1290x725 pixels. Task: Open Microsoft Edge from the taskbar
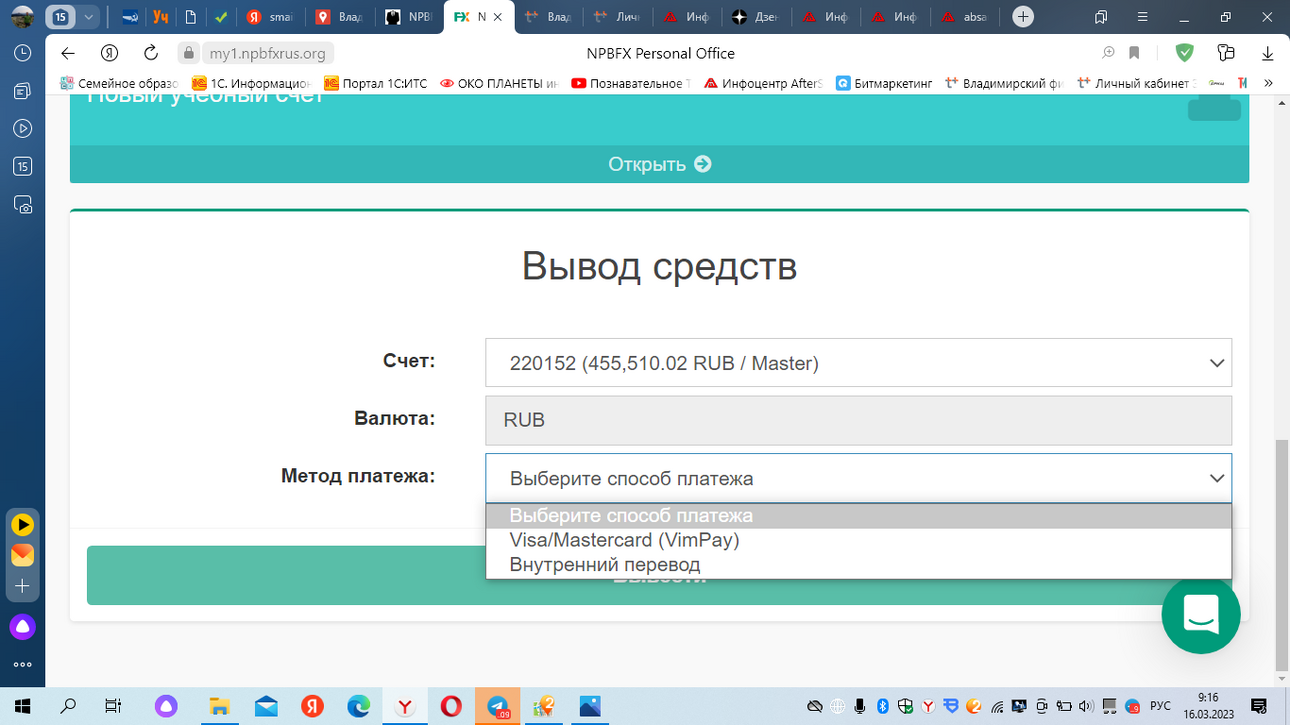358,706
